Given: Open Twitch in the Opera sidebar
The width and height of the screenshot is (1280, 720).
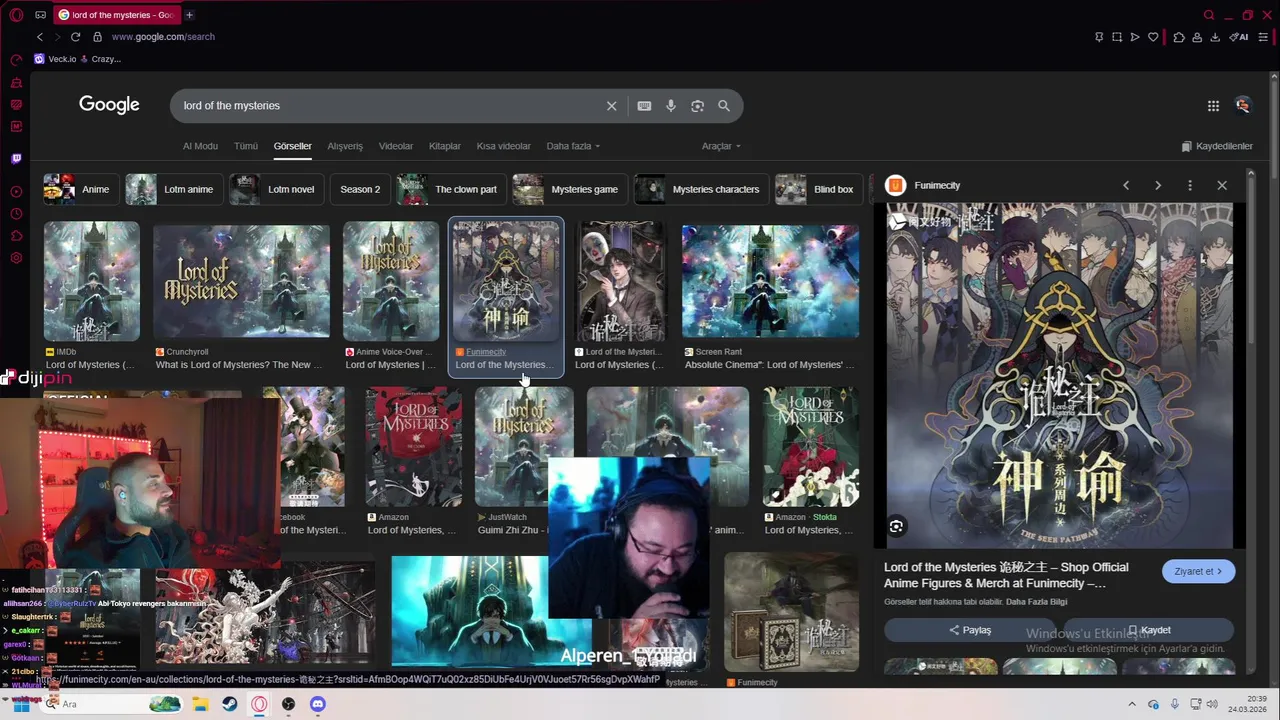Looking at the screenshot, I should (x=16, y=158).
